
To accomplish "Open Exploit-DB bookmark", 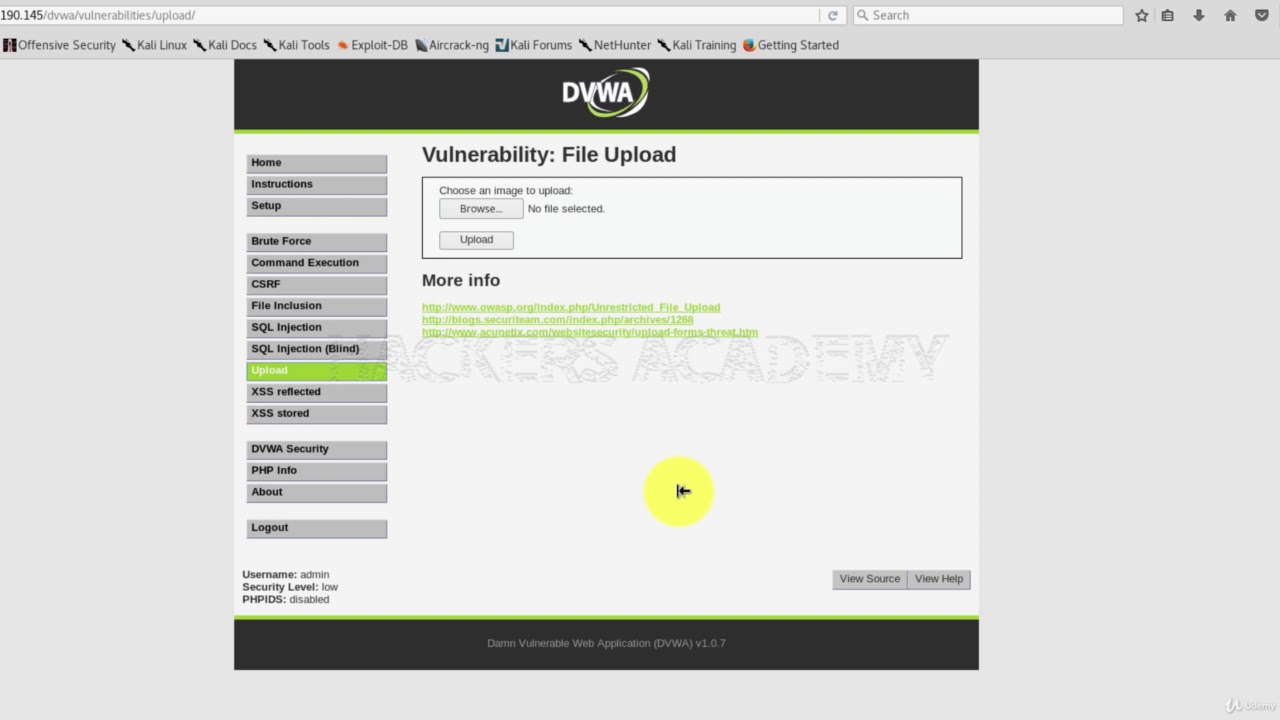I will click(x=372, y=45).
